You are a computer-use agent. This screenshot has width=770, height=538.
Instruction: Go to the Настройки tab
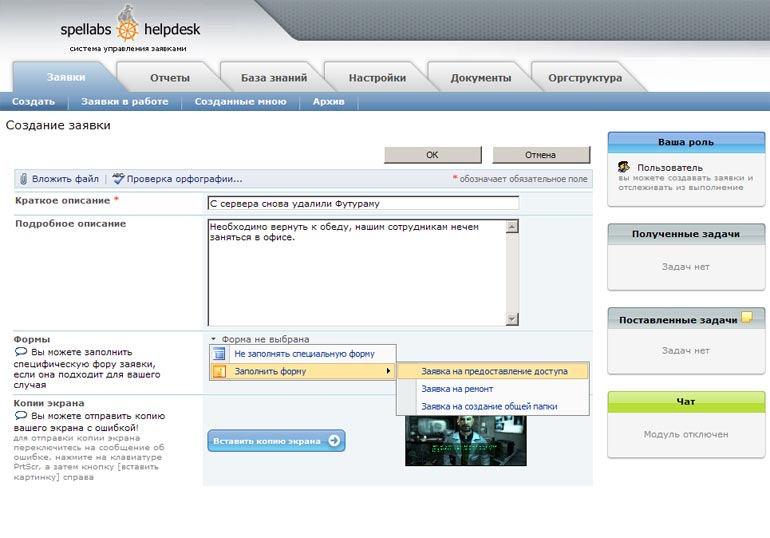point(377,78)
